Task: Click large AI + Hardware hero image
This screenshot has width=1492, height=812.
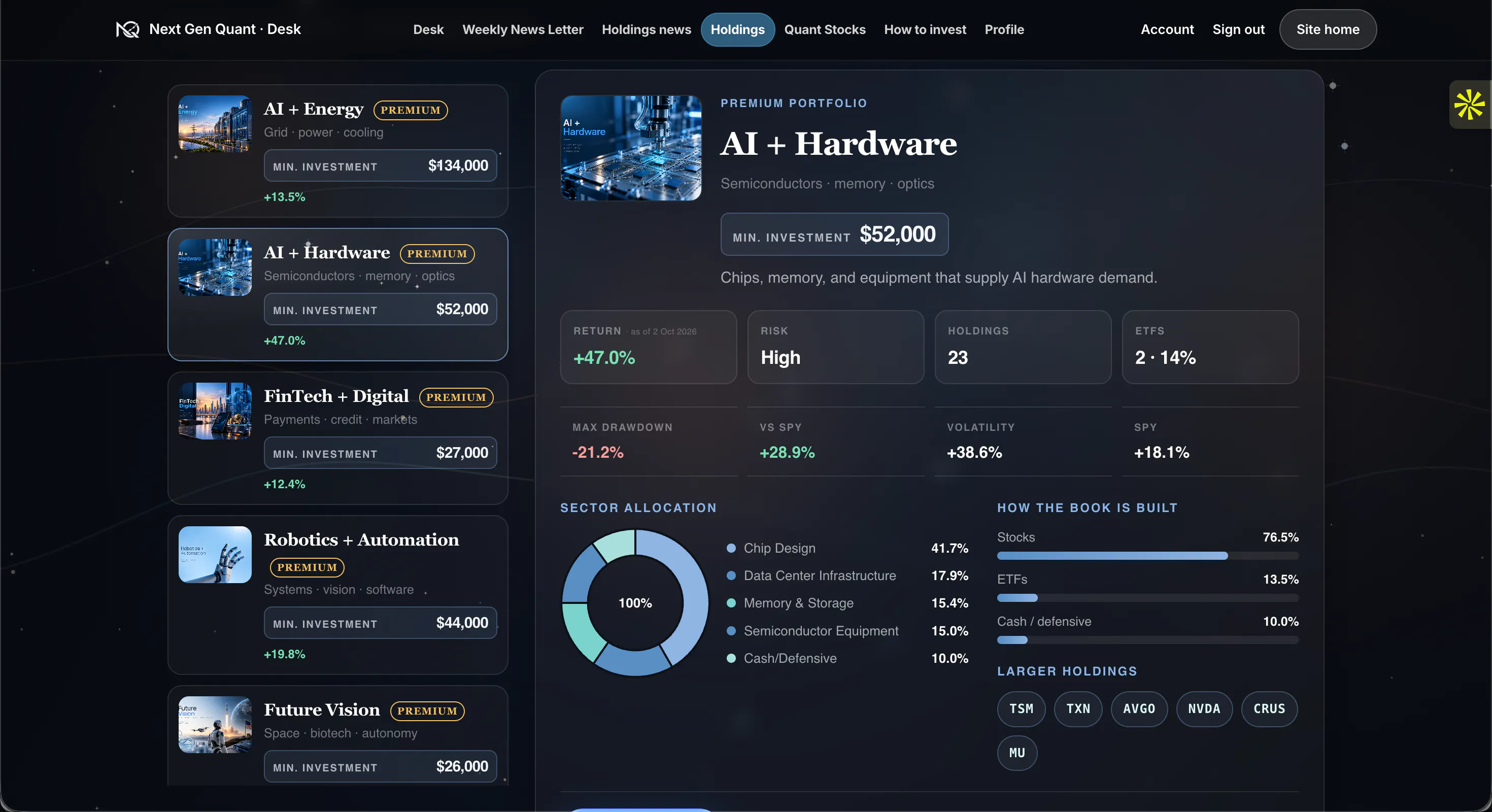Action: coord(631,148)
